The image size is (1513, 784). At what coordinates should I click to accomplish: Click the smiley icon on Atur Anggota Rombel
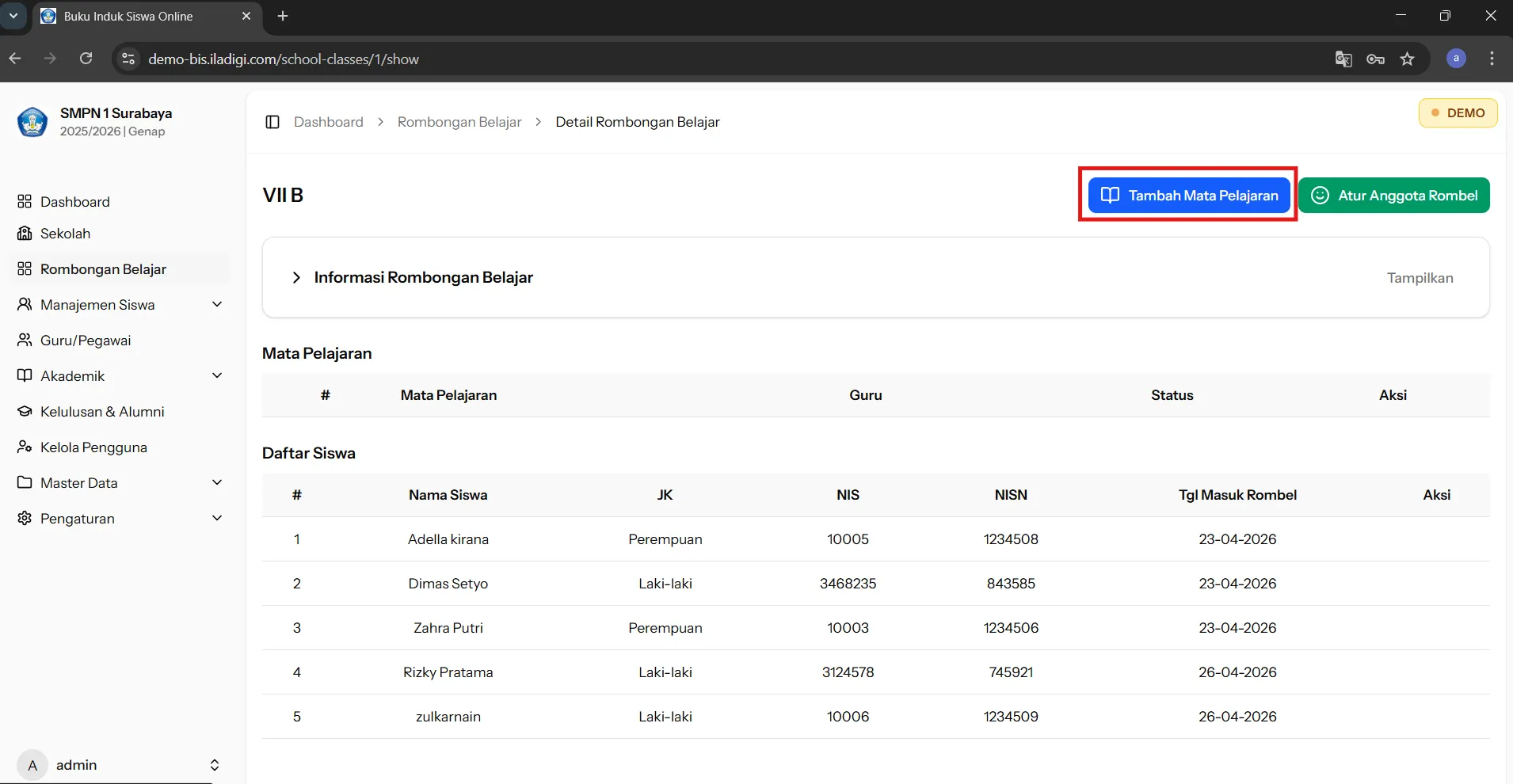1320,195
